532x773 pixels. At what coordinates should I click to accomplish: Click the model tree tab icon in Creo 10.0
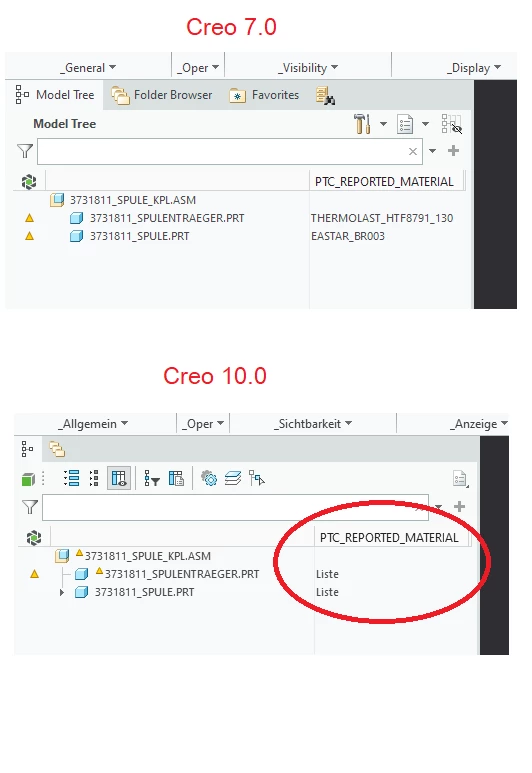coord(28,449)
